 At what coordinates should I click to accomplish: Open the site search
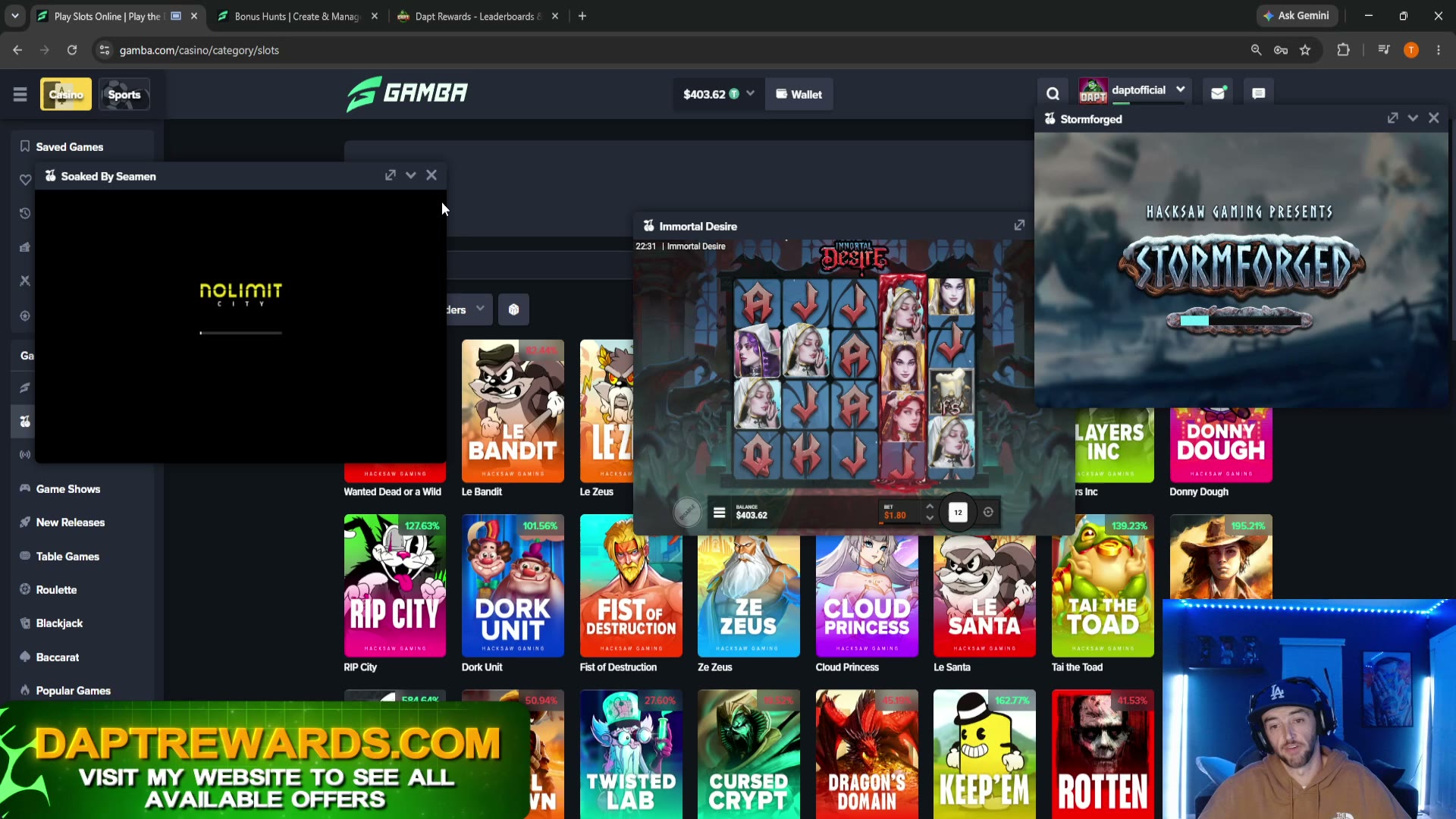pyautogui.click(x=1053, y=93)
